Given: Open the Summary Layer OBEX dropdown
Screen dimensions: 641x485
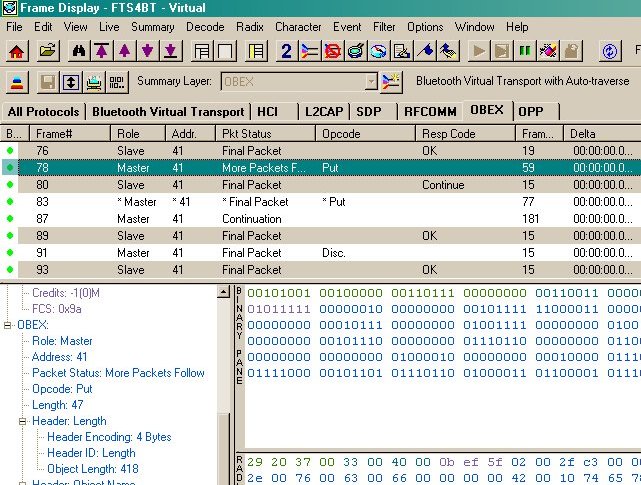Looking at the screenshot, I should (x=370, y=82).
